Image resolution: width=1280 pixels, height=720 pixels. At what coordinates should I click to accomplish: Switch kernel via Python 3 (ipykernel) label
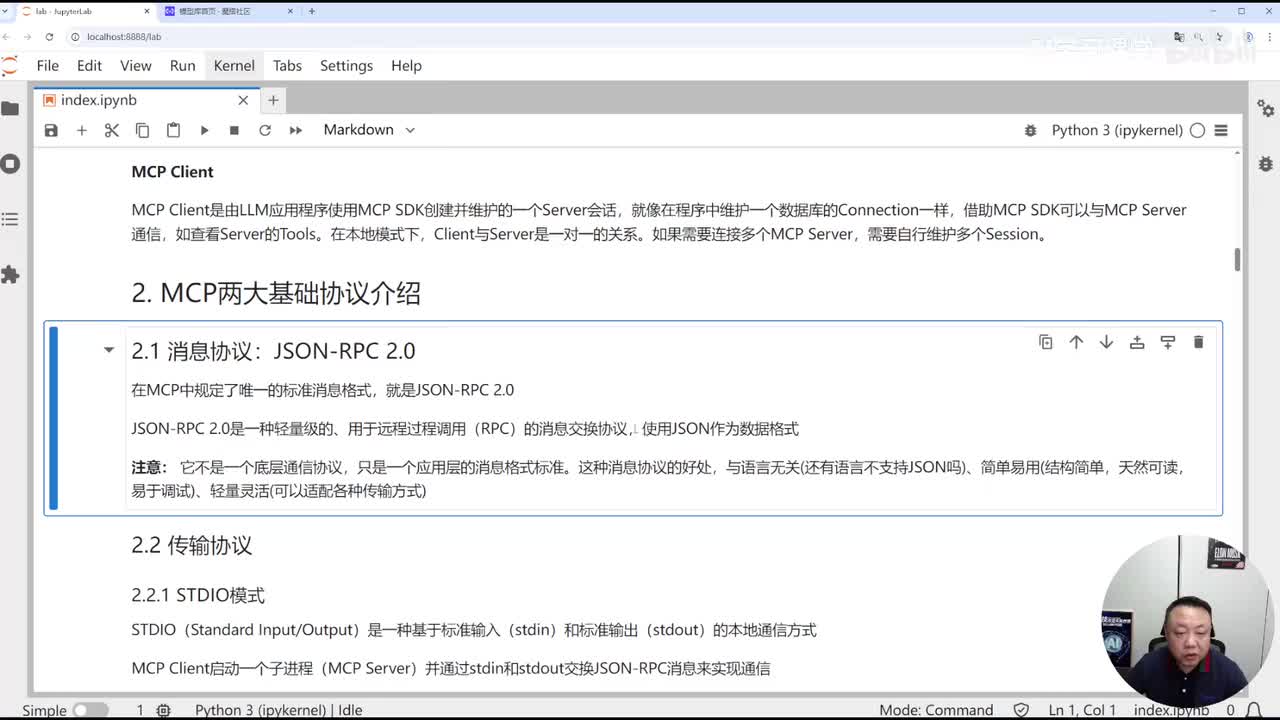click(x=1117, y=130)
